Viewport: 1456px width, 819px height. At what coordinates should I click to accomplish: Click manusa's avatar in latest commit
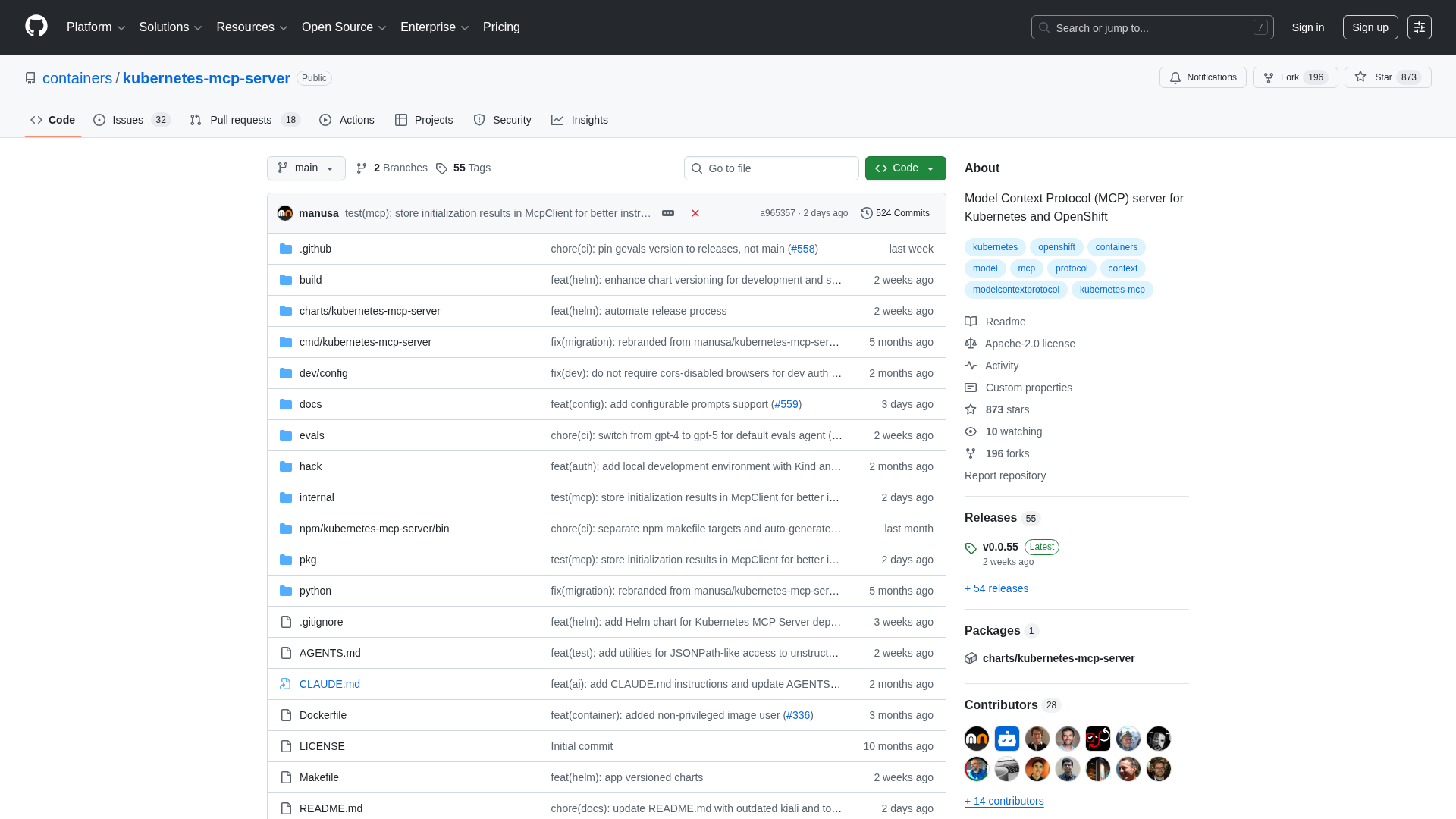tap(285, 213)
